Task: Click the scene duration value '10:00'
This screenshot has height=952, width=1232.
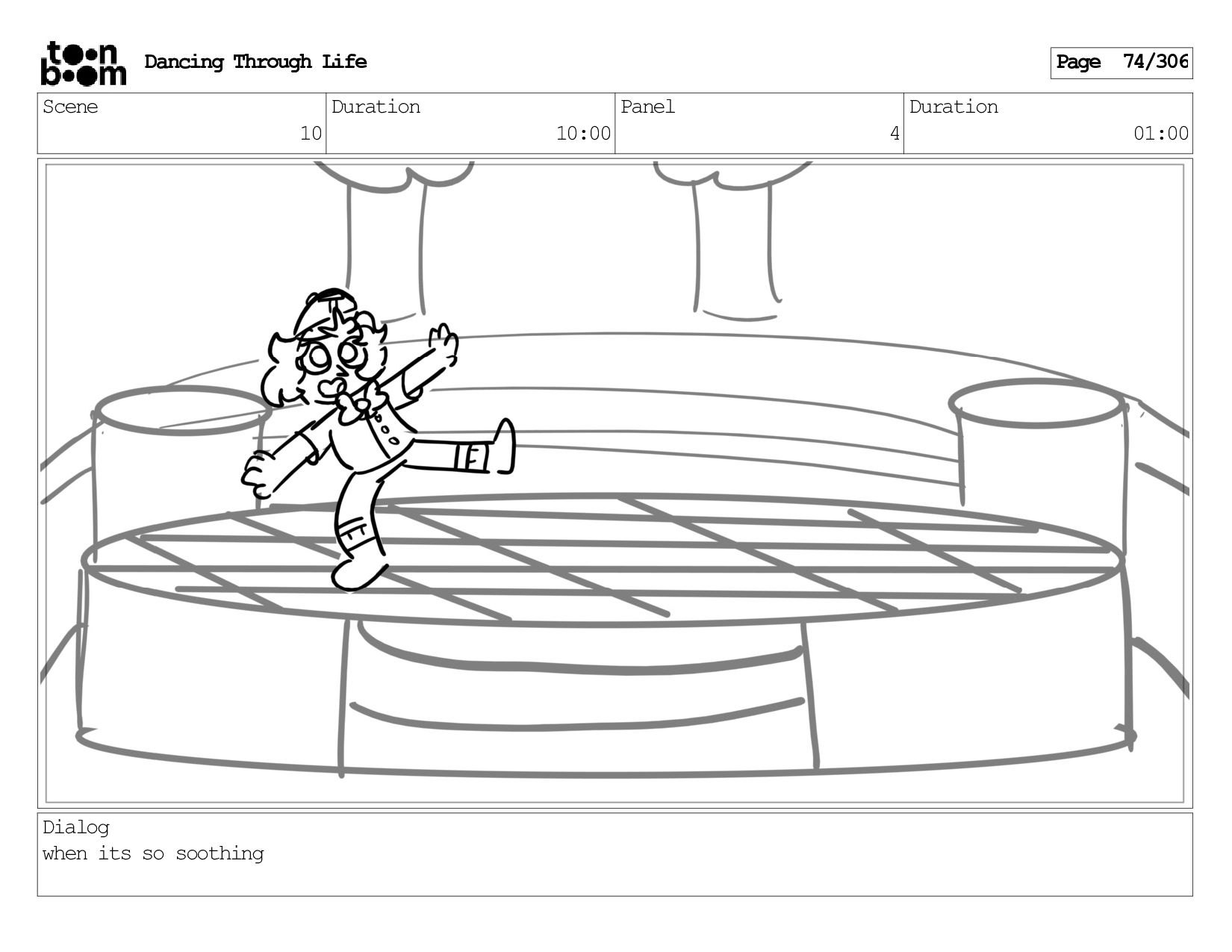Action: pos(583,134)
